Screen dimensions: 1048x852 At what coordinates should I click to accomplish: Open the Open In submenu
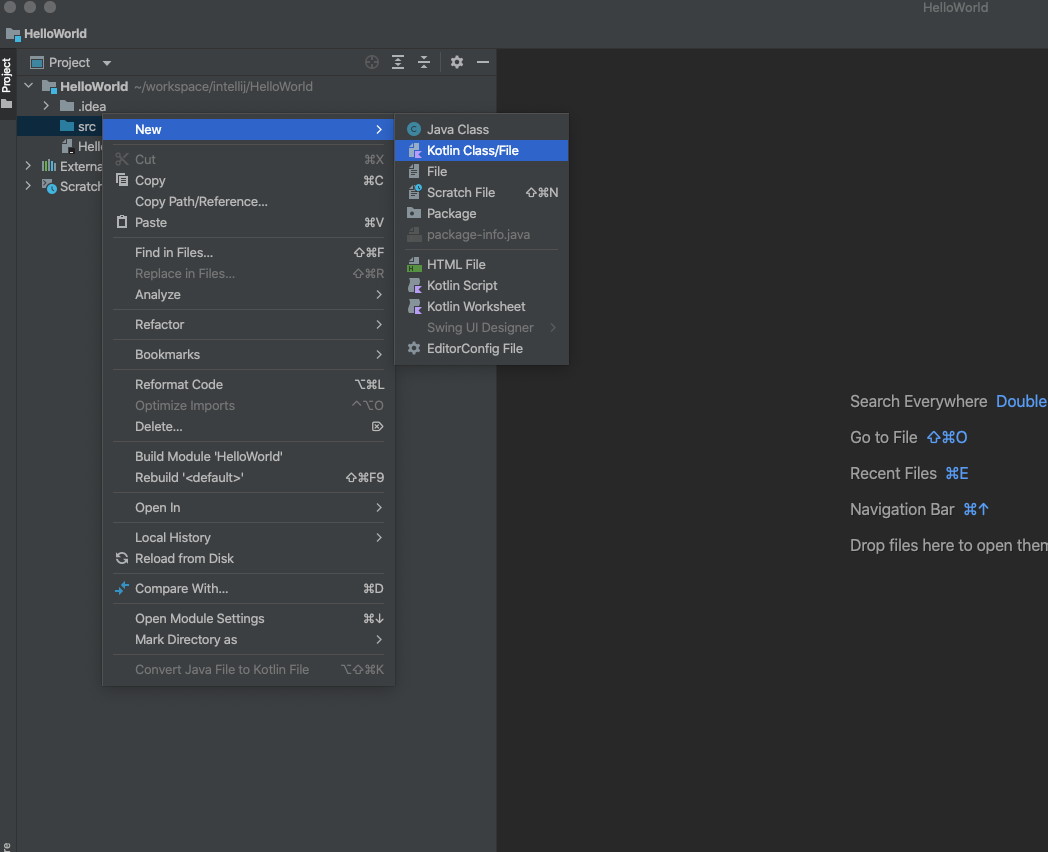tap(249, 507)
